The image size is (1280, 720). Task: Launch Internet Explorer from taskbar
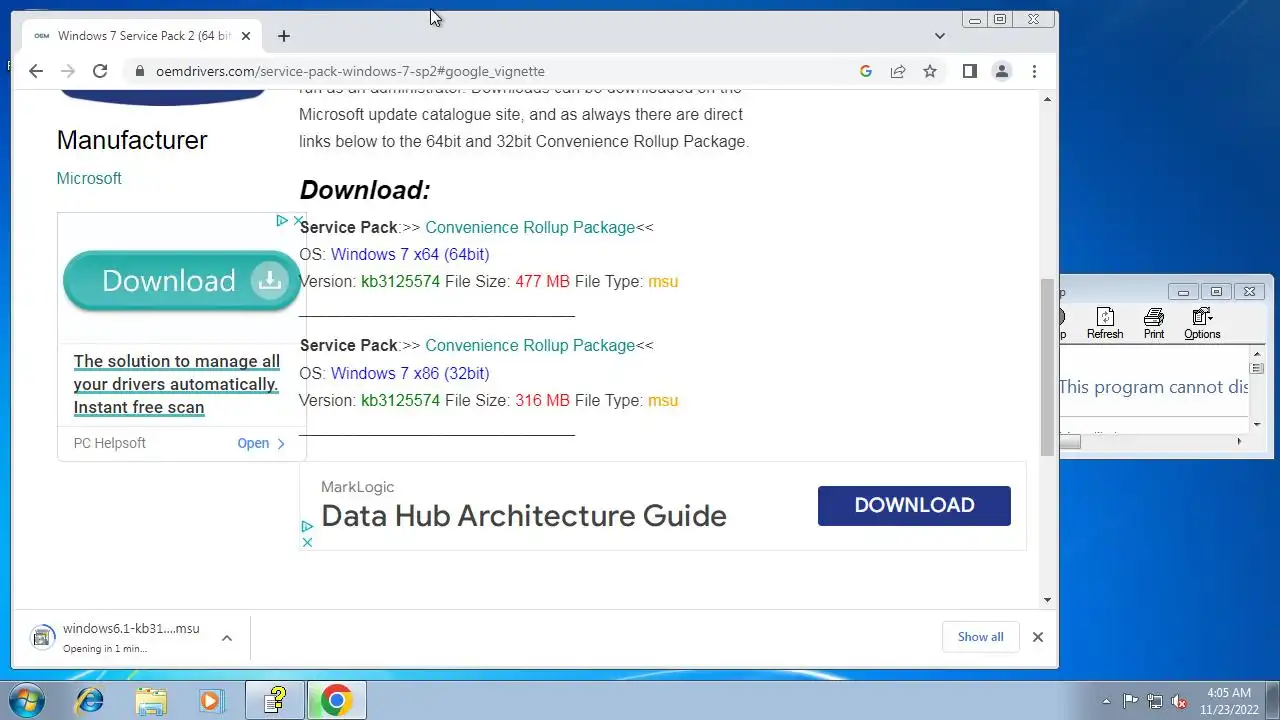tap(89, 701)
